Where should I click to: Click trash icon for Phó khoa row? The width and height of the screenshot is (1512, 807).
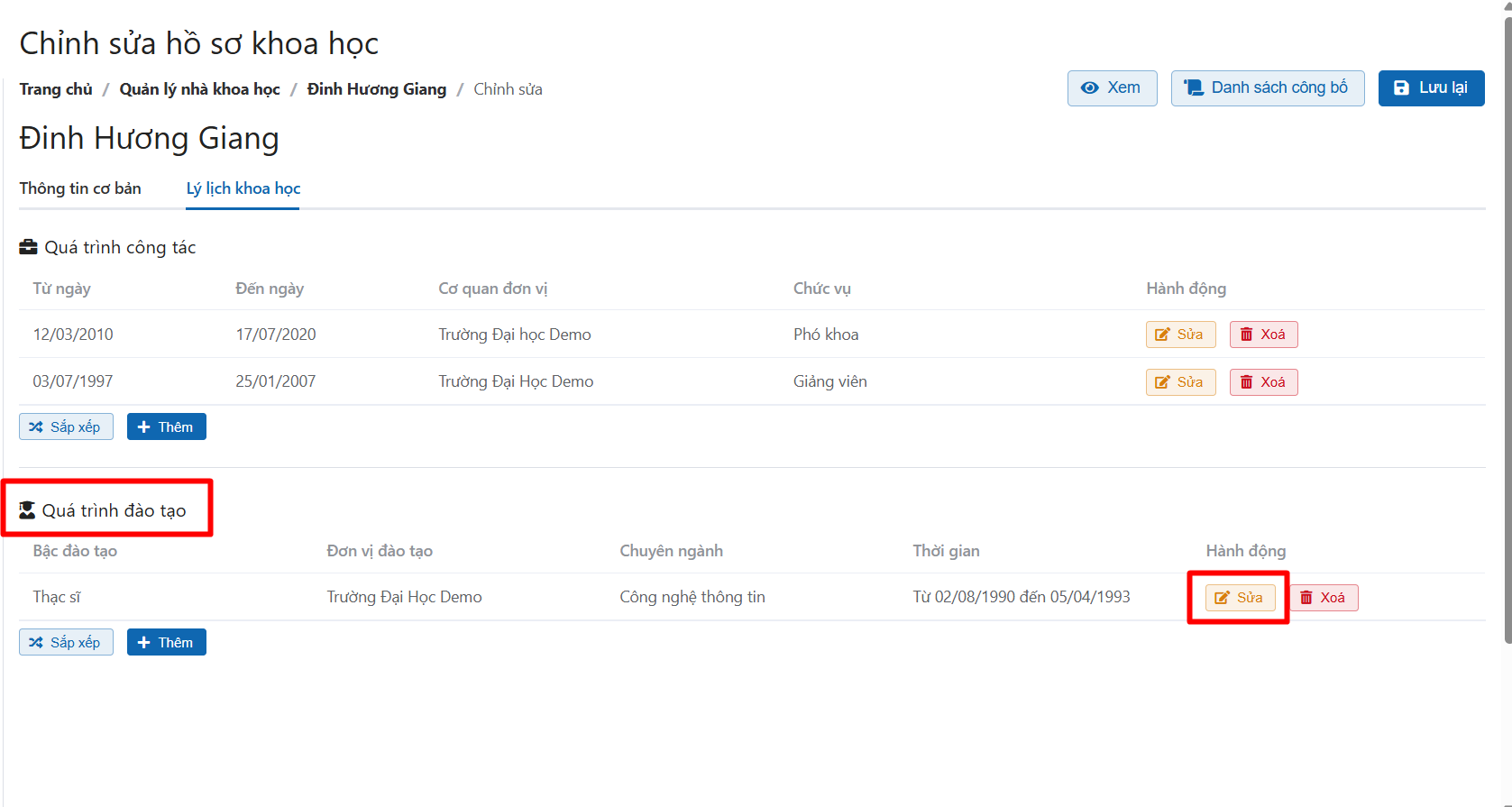coord(1246,335)
